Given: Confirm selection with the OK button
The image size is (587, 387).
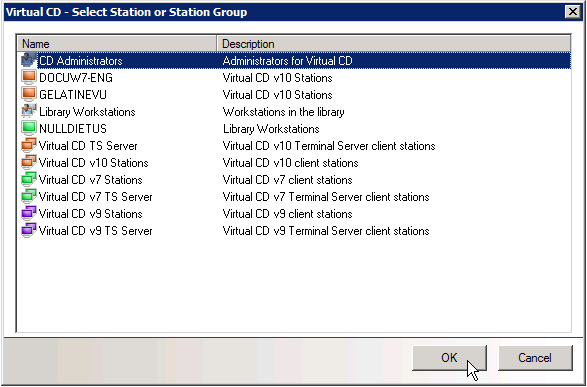Looking at the screenshot, I should 449,358.
